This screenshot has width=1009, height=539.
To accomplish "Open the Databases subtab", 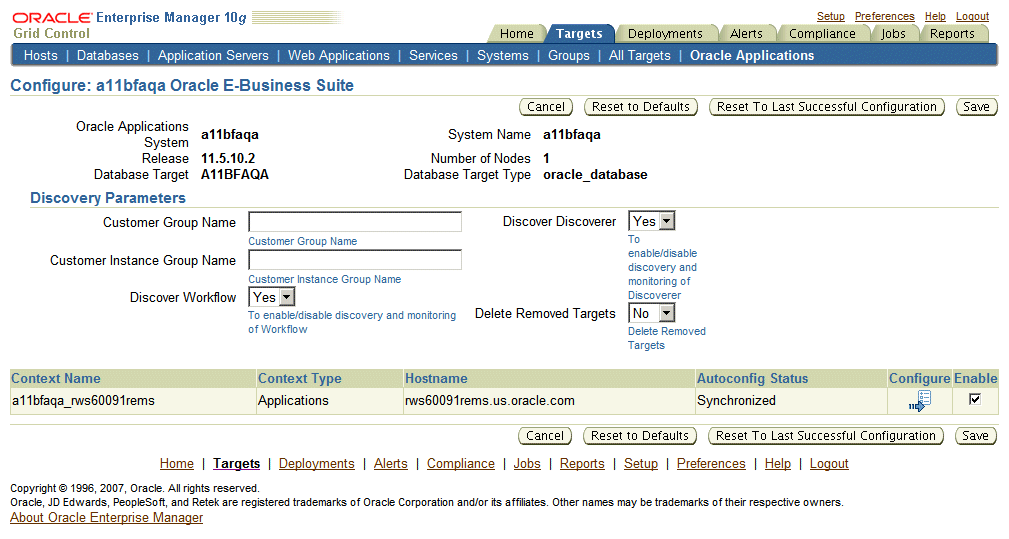I will 107,55.
